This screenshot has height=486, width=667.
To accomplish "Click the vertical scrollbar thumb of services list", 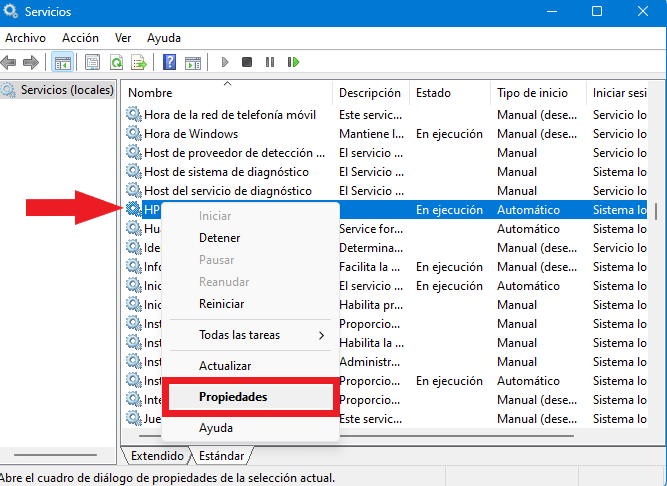I will tap(656, 211).
